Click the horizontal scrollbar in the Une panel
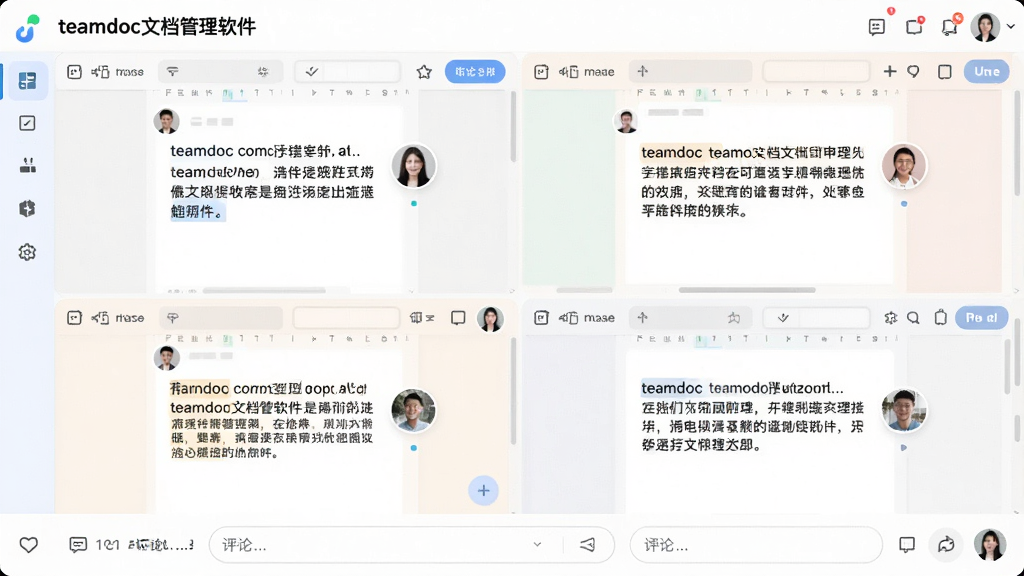Viewport: 1024px width, 576px height. click(x=747, y=290)
